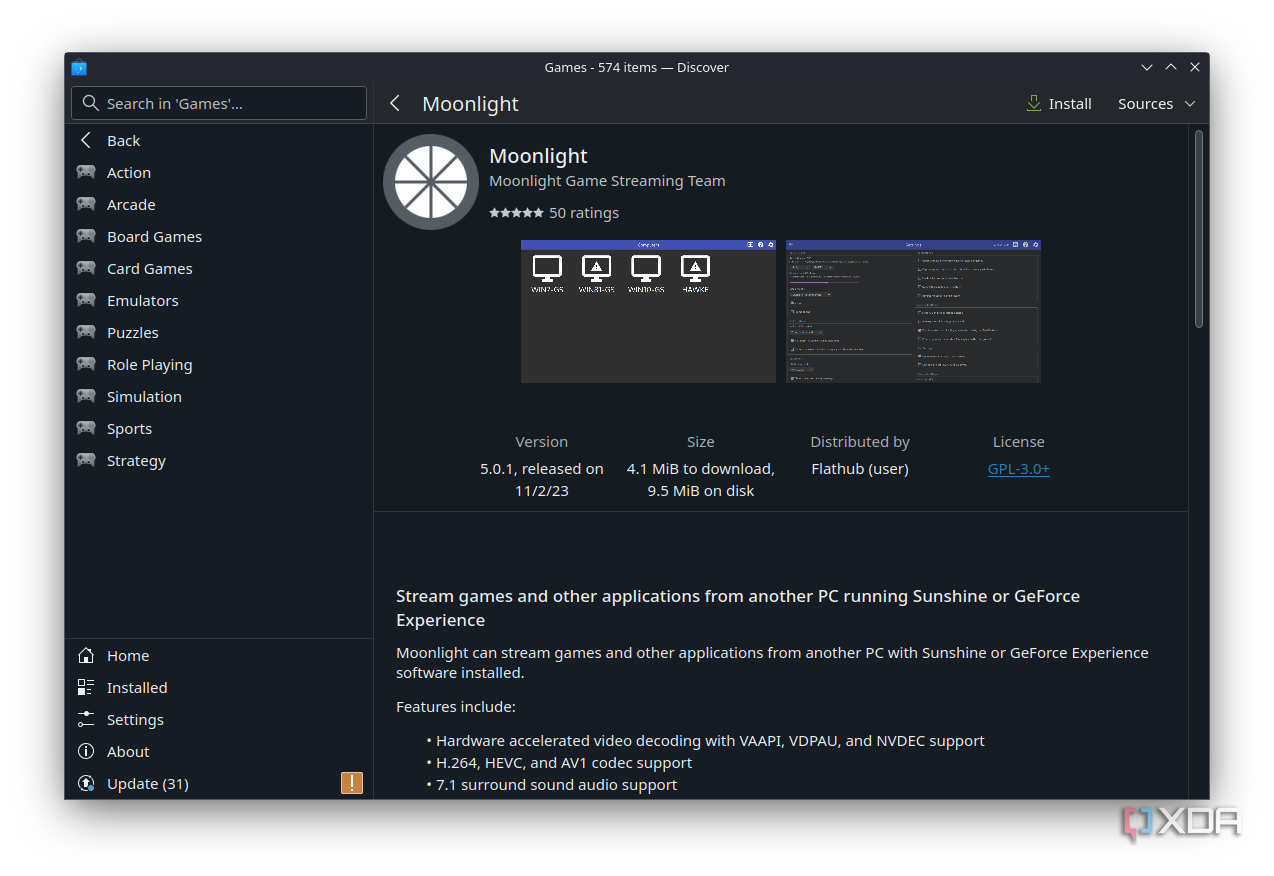Click the Settings sliders icon
This screenshot has width=1274, height=876.
[87, 719]
